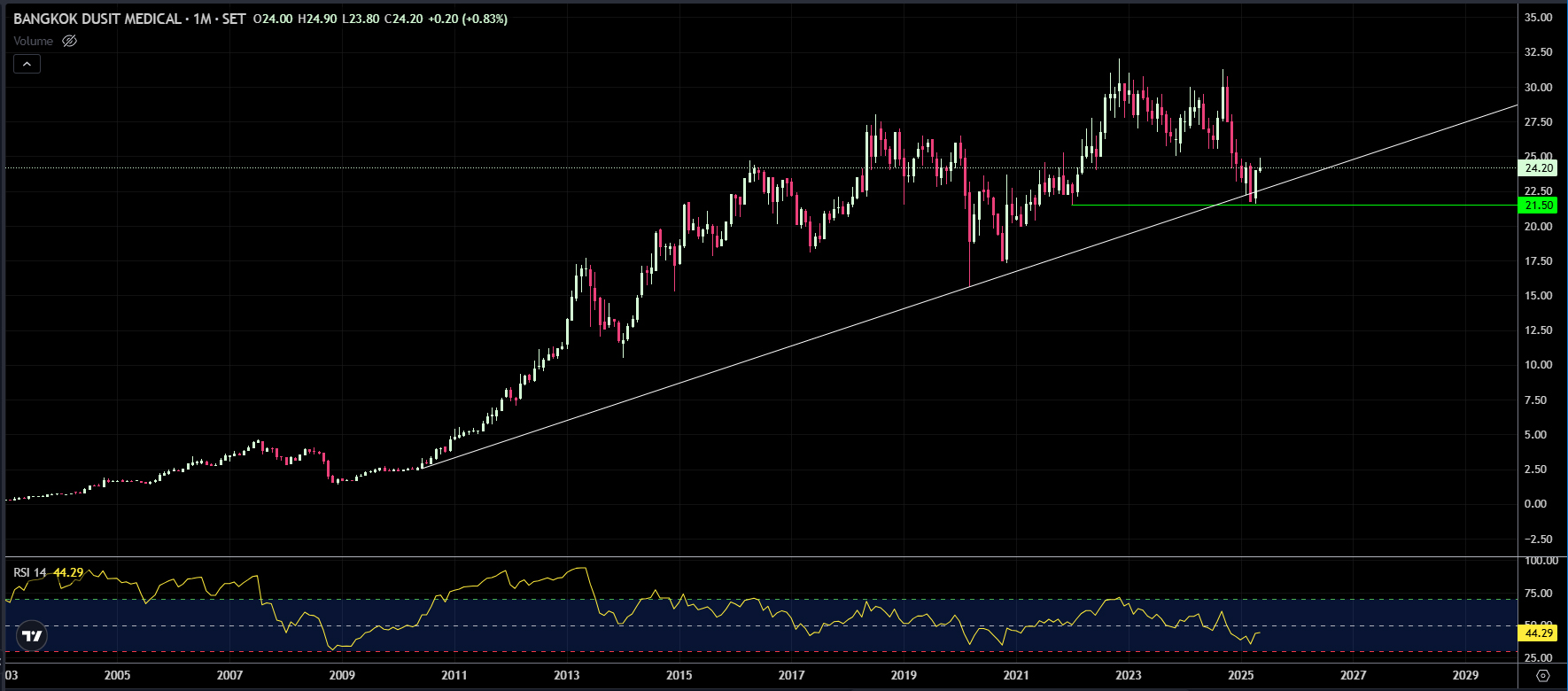Select the Volume indicator label
The width and height of the screenshot is (1568, 691).
33,41
